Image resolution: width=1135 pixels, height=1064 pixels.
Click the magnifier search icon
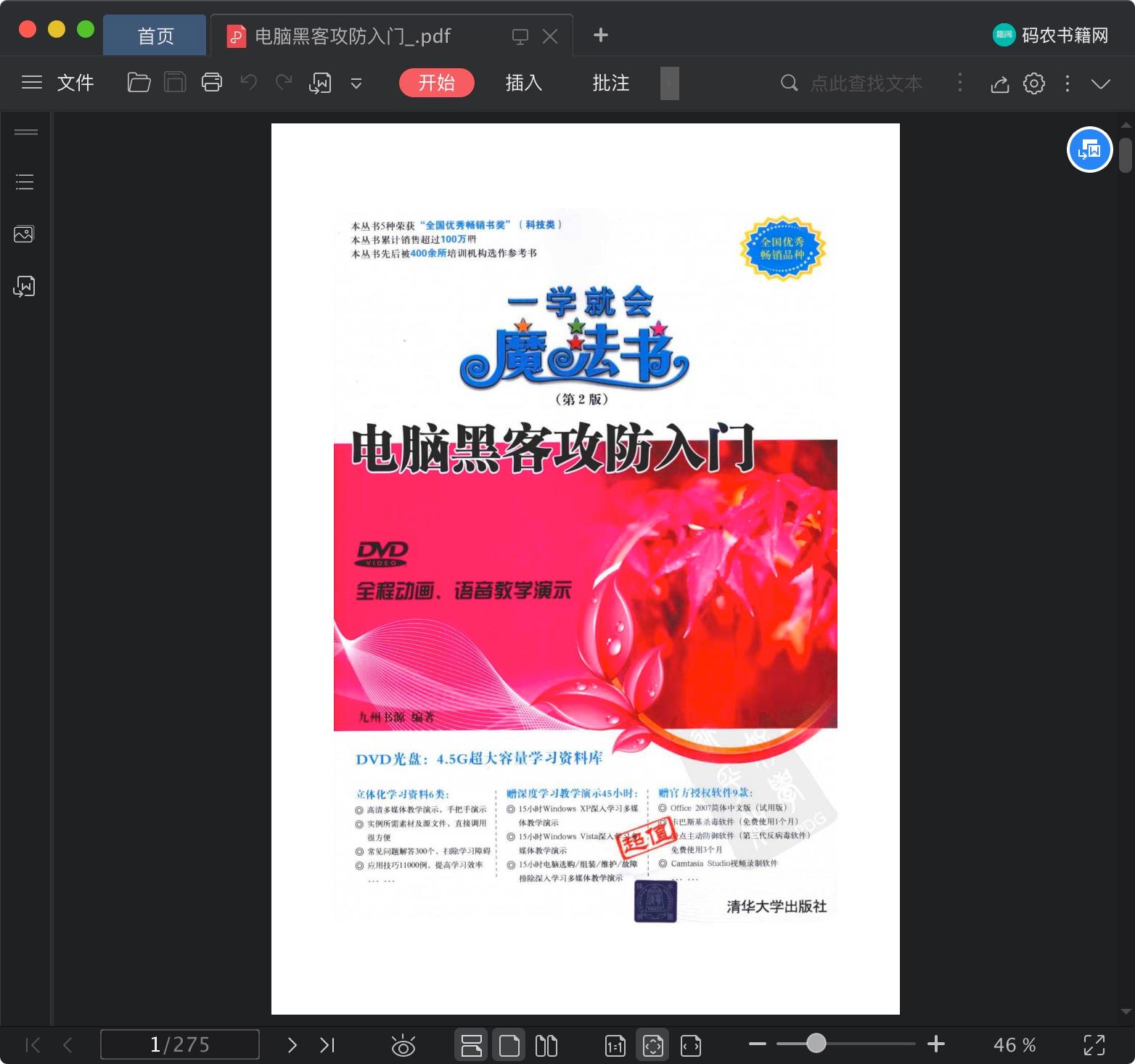(789, 83)
